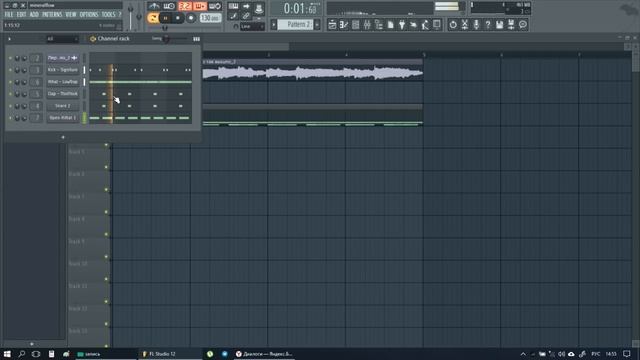Open the piano roll toolbar icon
The image size is (640, 360).
point(344,25)
